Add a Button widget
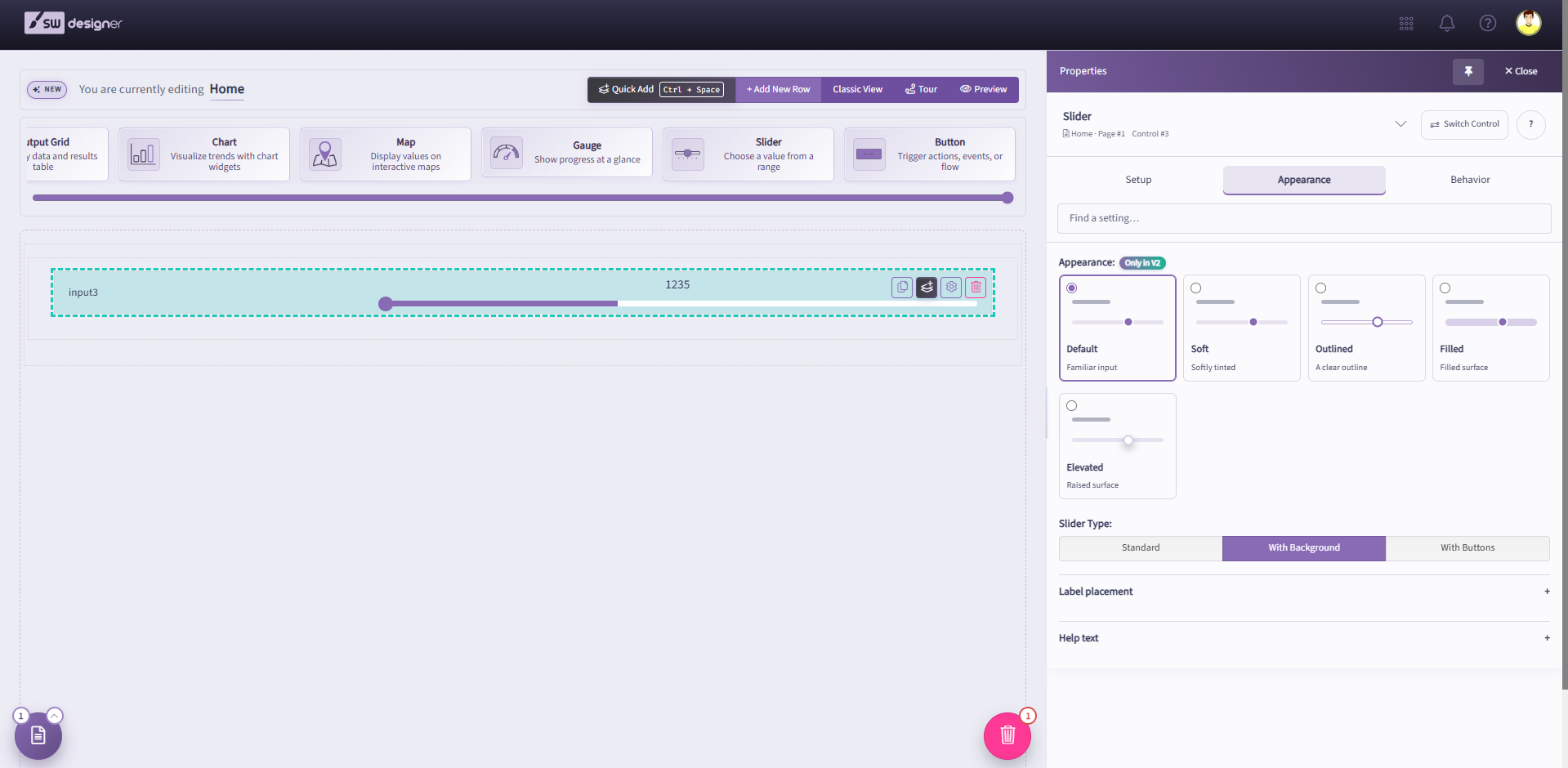1568x768 pixels. [x=930, y=154]
